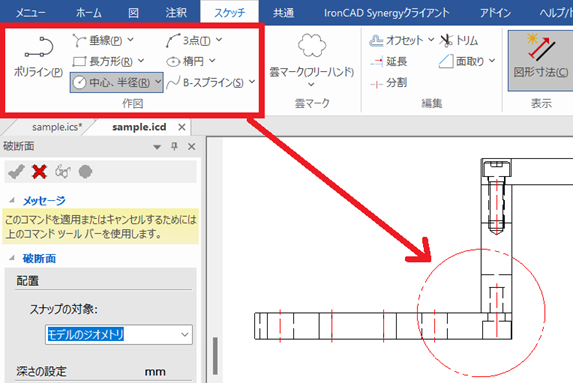Collapse the メッセージ section
The height and width of the screenshot is (383, 573).
(12, 200)
